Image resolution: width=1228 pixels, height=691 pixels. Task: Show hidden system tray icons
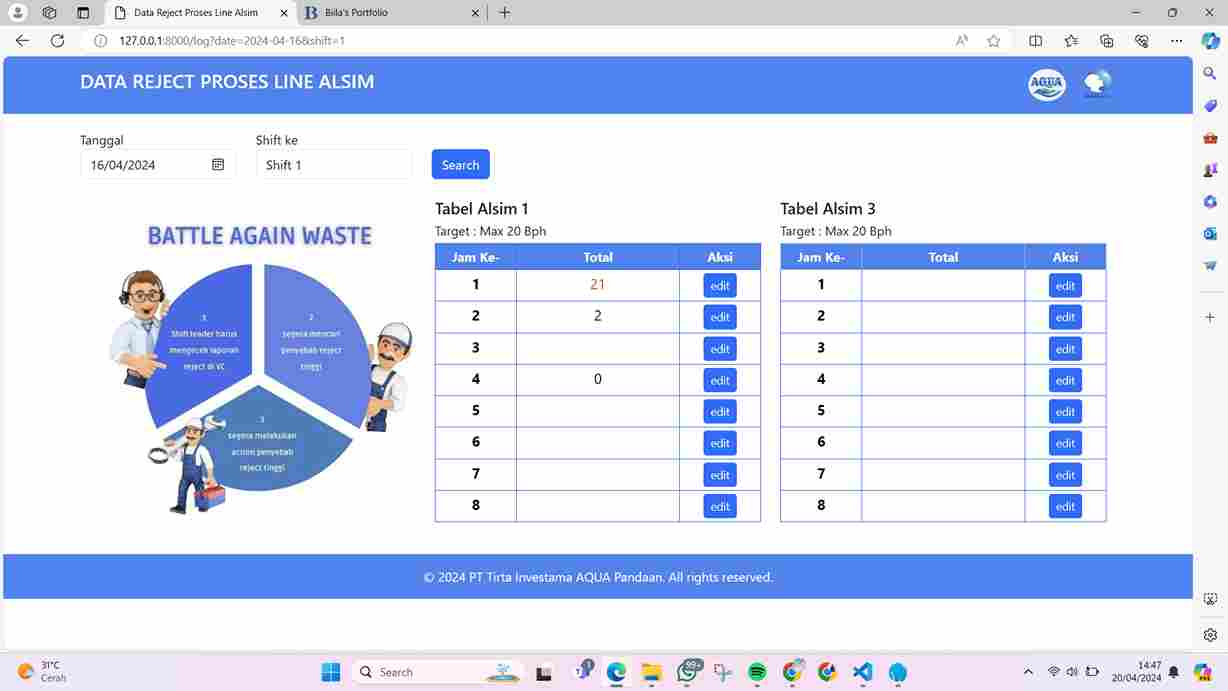click(1028, 672)
